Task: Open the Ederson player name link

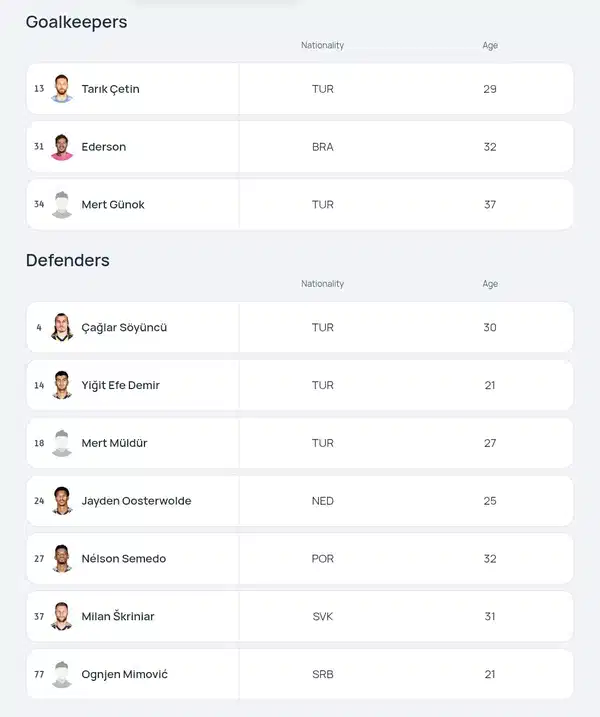Action: (104, 147)
